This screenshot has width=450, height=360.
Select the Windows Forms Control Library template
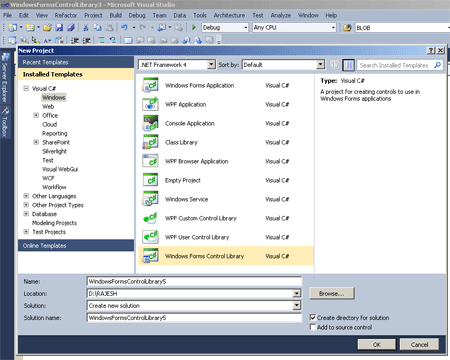coord(226,256)
